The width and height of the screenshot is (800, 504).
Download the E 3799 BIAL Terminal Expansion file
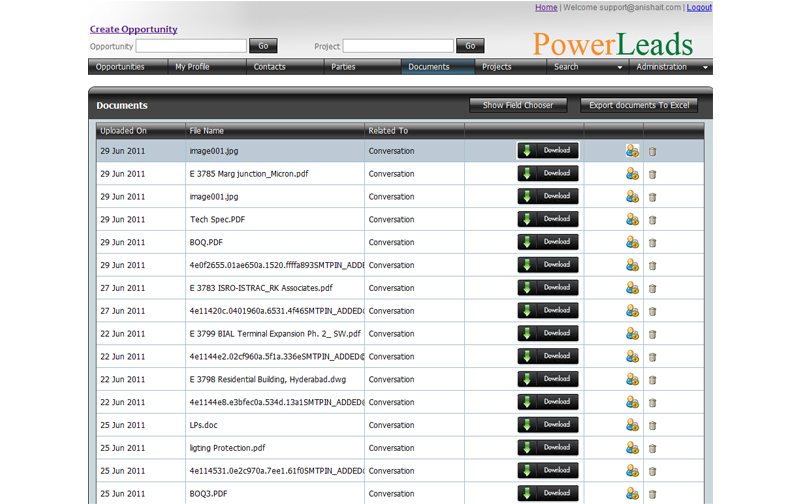point(547,333)
